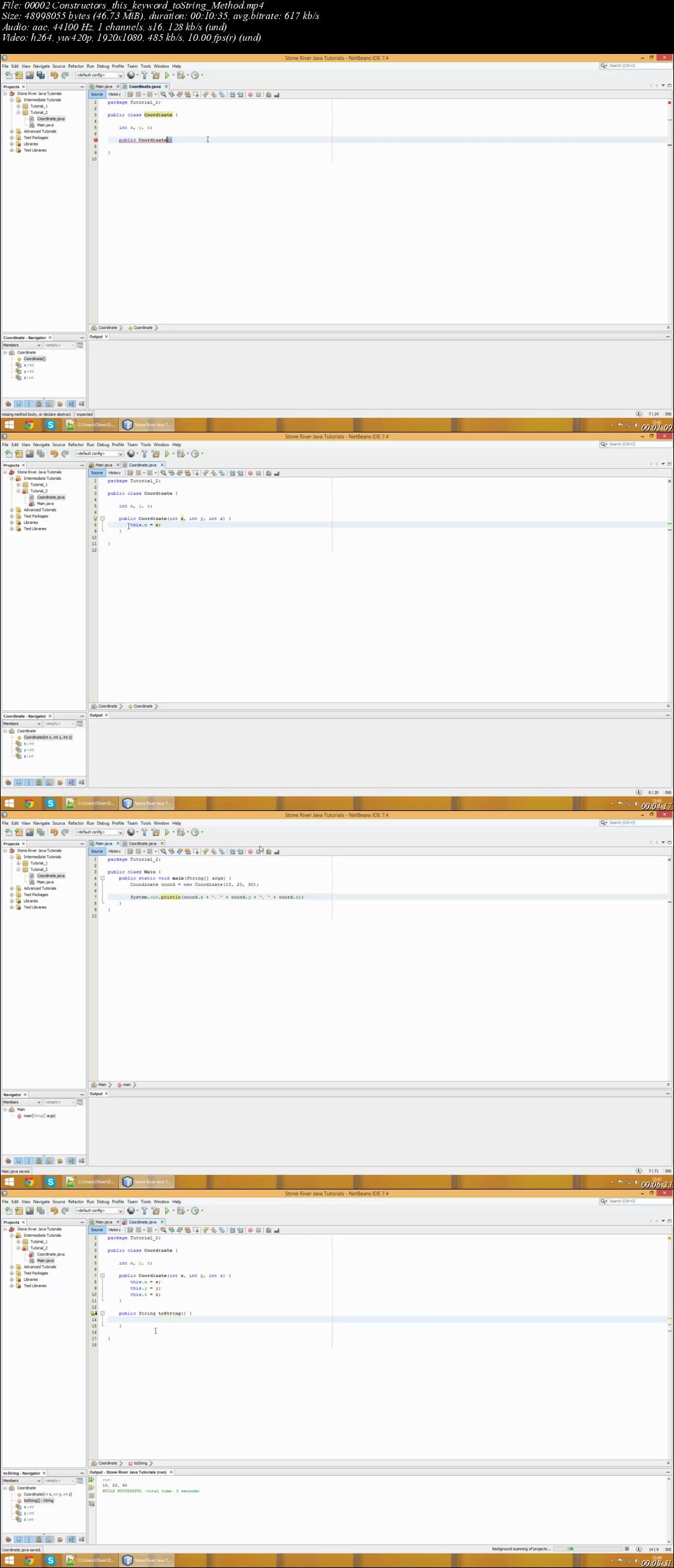Expand Libraries node in 00:06:23 Projects tree
This screenshot has height=1568, width=674.
click(x=11, y=901)
